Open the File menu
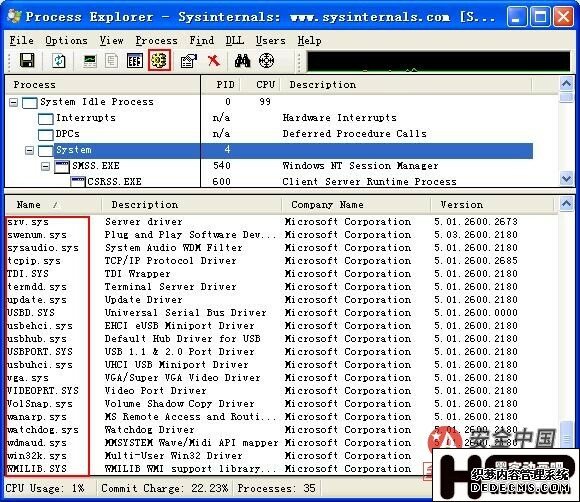The height and width of the screenshot is (502, 580). 21,40
